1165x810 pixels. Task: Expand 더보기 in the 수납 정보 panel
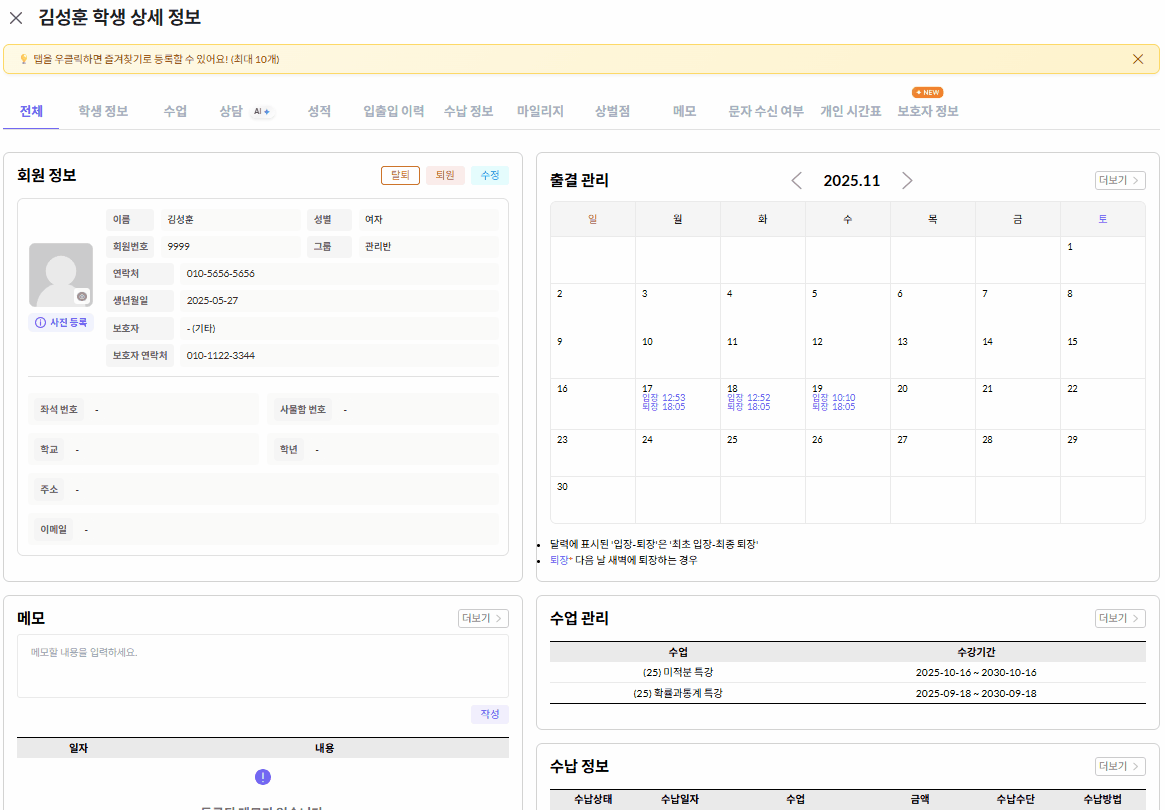(x=1119, y=767)
